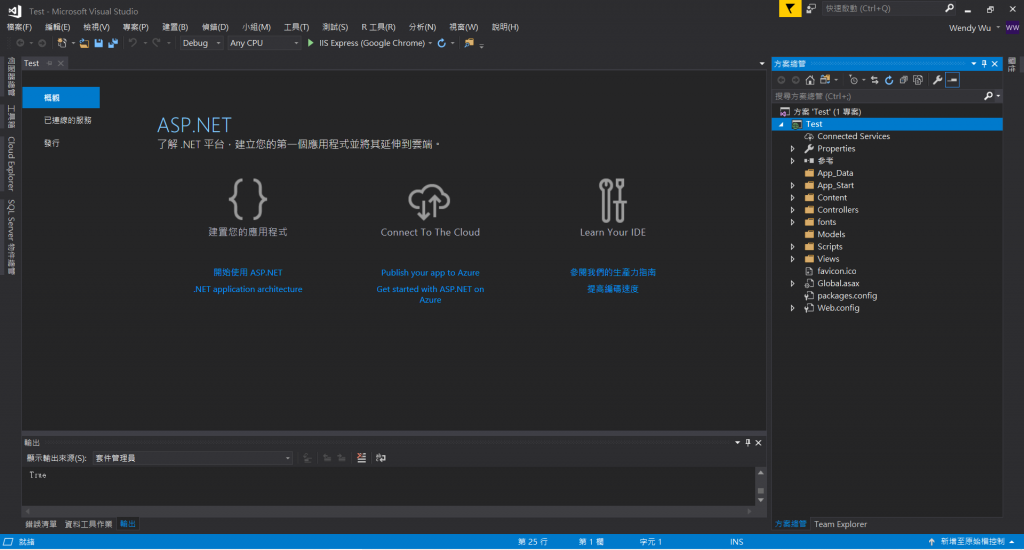Click the Save toolbar icon
The width and height of the screenshot is (1024, 550).
point(99,43)
